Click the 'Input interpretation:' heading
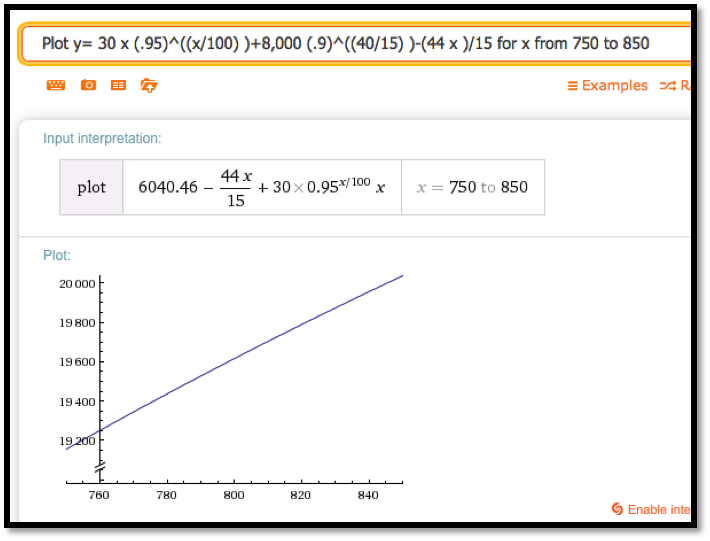The height and width of the screenshot is (541, 710). 102,138
